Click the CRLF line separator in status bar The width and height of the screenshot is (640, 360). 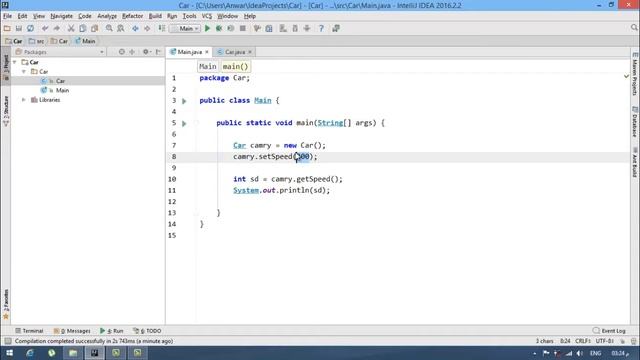click(582, 341)
